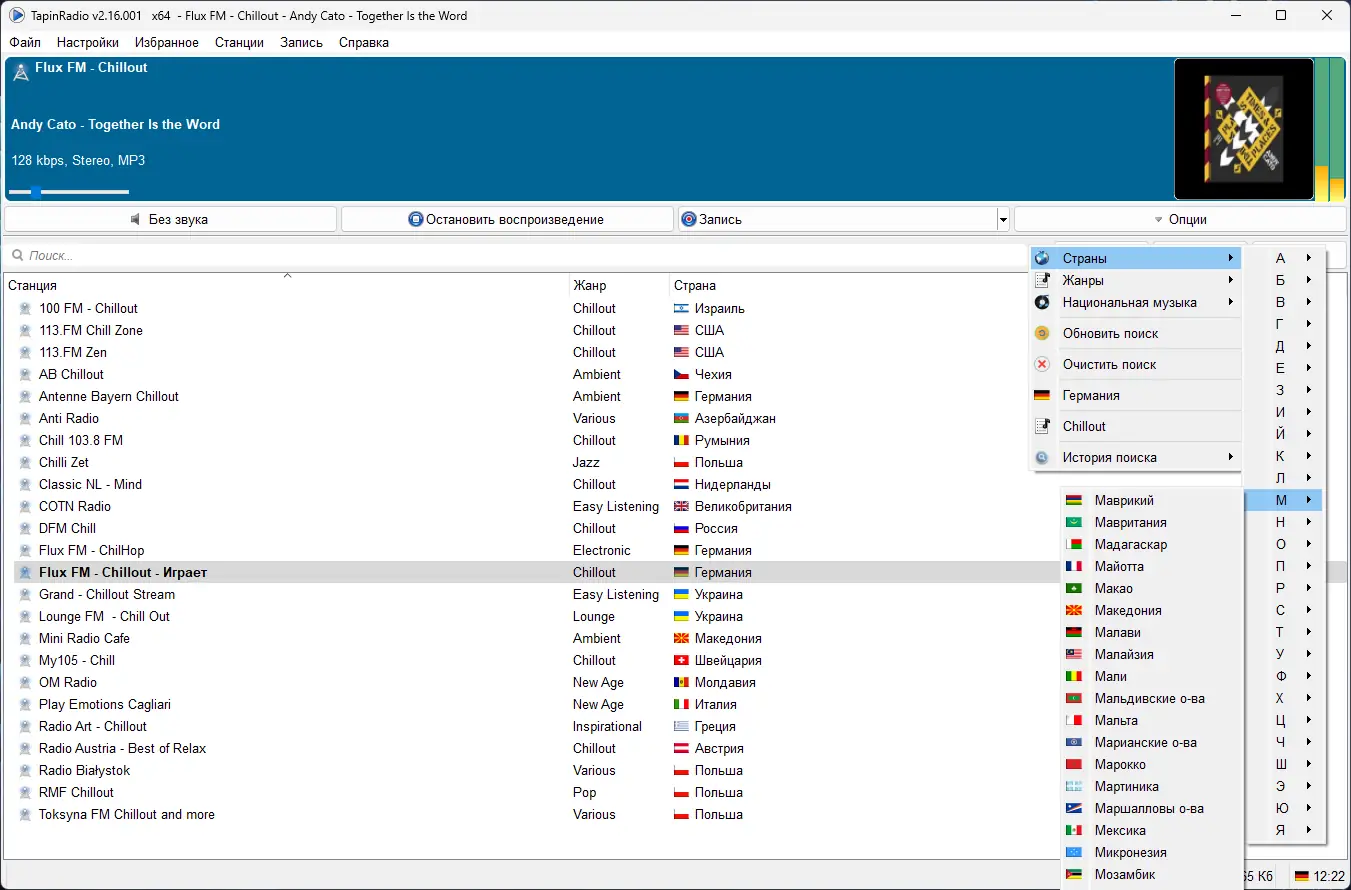Screen dimensions: 1351x890
Task: Open the Настройки menu
Action: click(88, 42)
